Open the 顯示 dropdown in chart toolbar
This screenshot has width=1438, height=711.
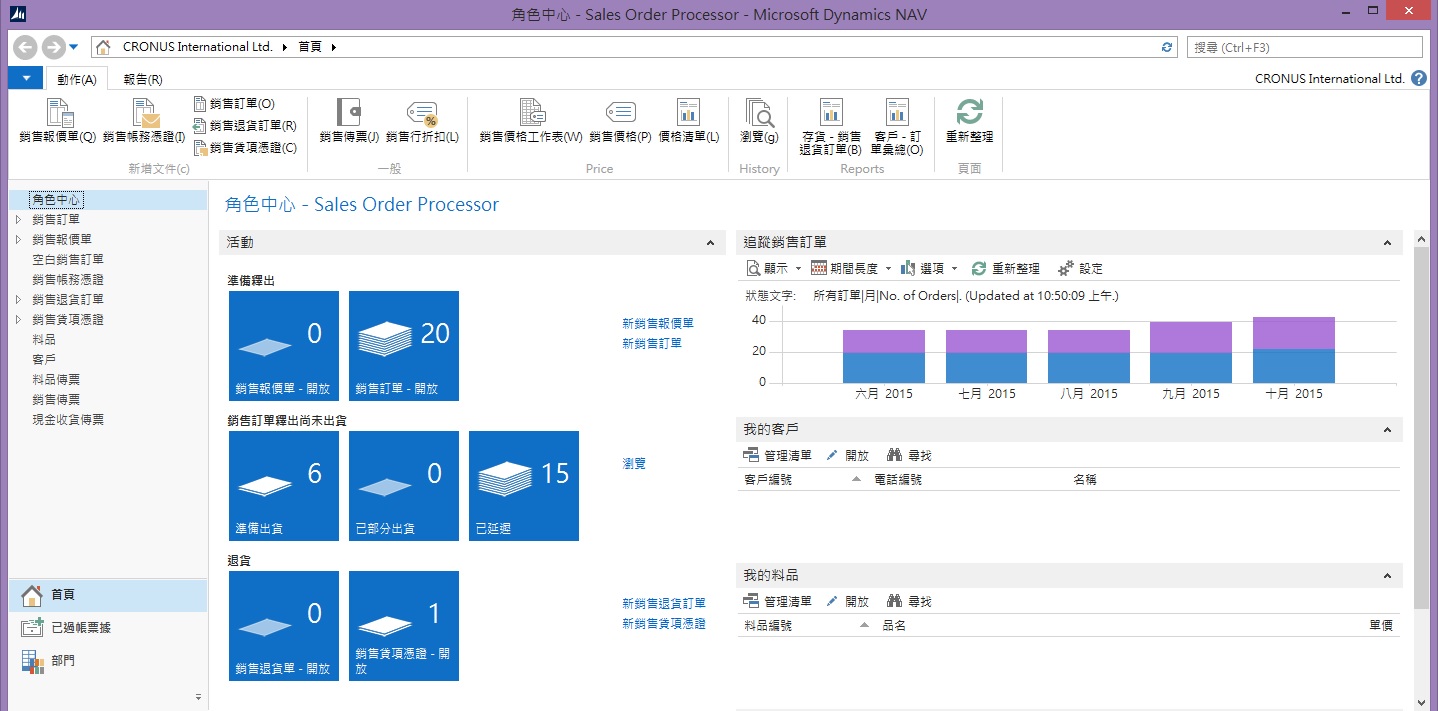pyautogui.click(x=798, y=269)
